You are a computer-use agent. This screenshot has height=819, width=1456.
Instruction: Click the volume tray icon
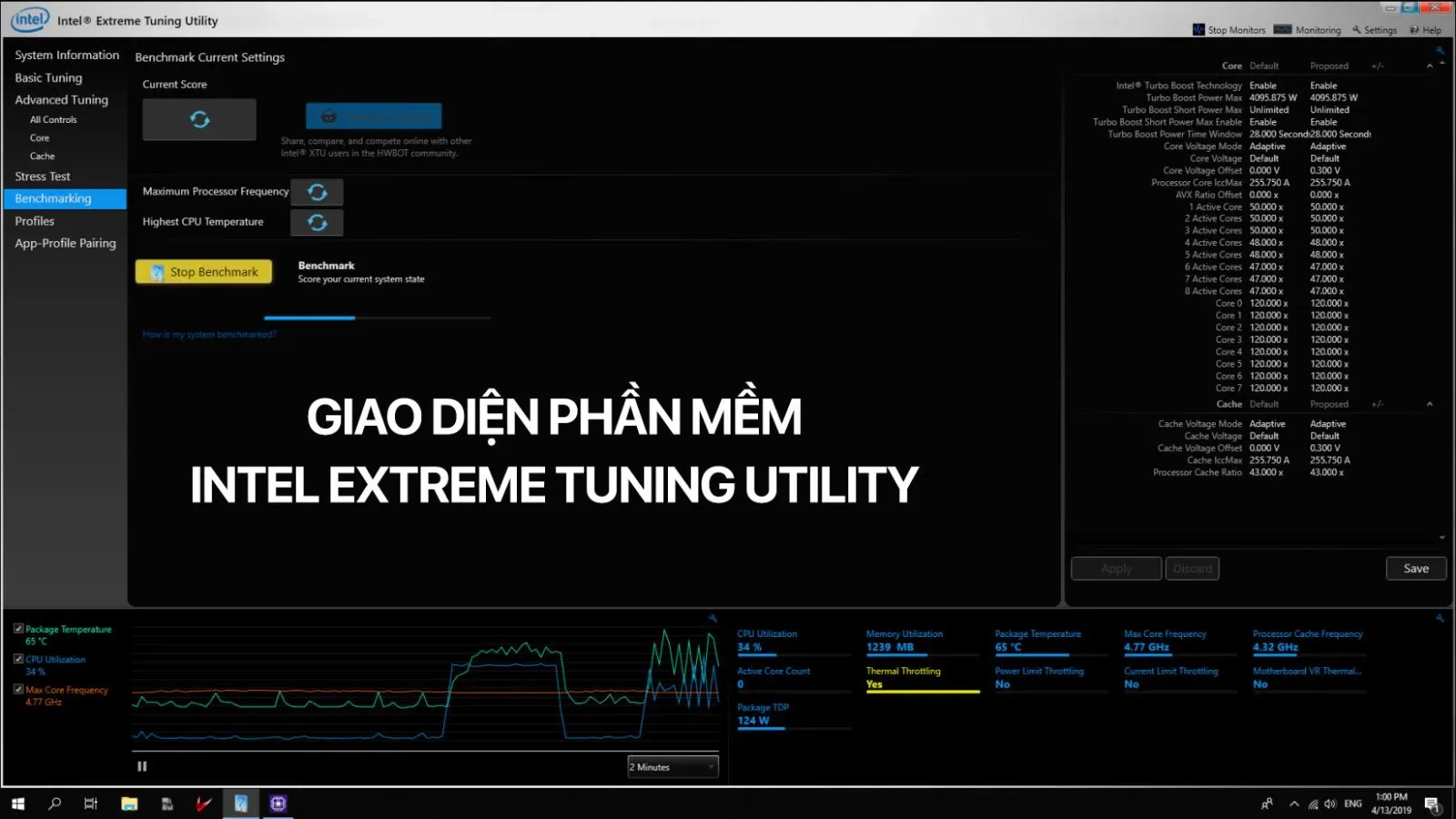(x=1330, y=804)
